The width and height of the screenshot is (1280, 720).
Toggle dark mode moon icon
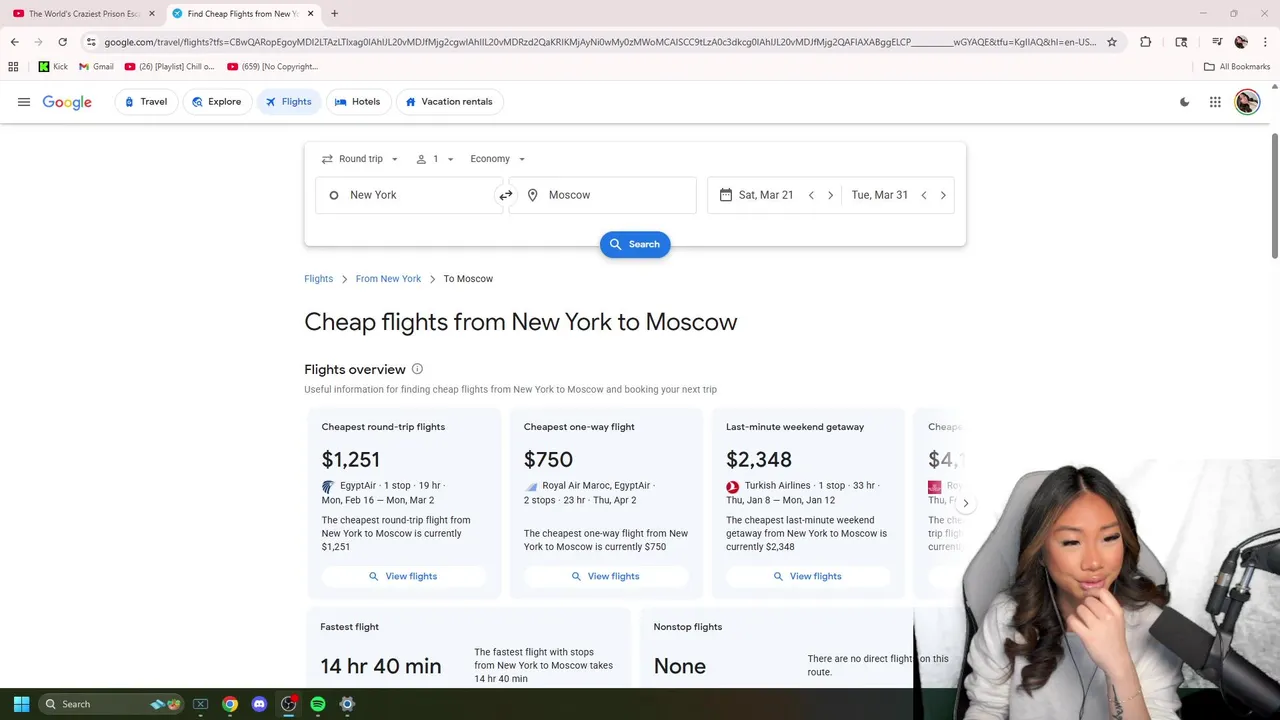pyautogui.click(x=1185, y=102)
